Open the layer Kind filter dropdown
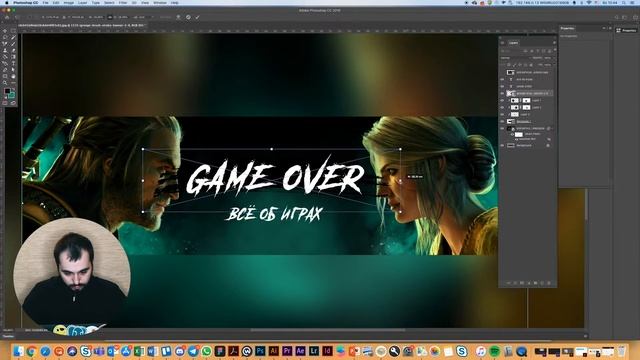640x360 pixels. click(511, 51)
